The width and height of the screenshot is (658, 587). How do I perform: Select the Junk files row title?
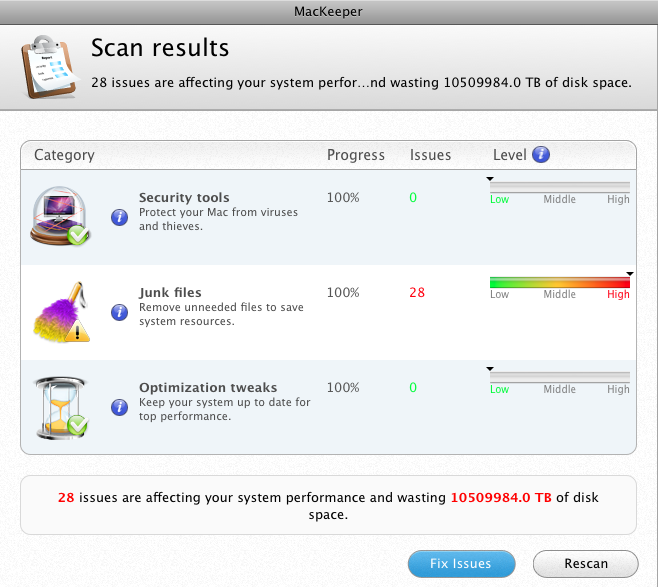click(170, 293)
